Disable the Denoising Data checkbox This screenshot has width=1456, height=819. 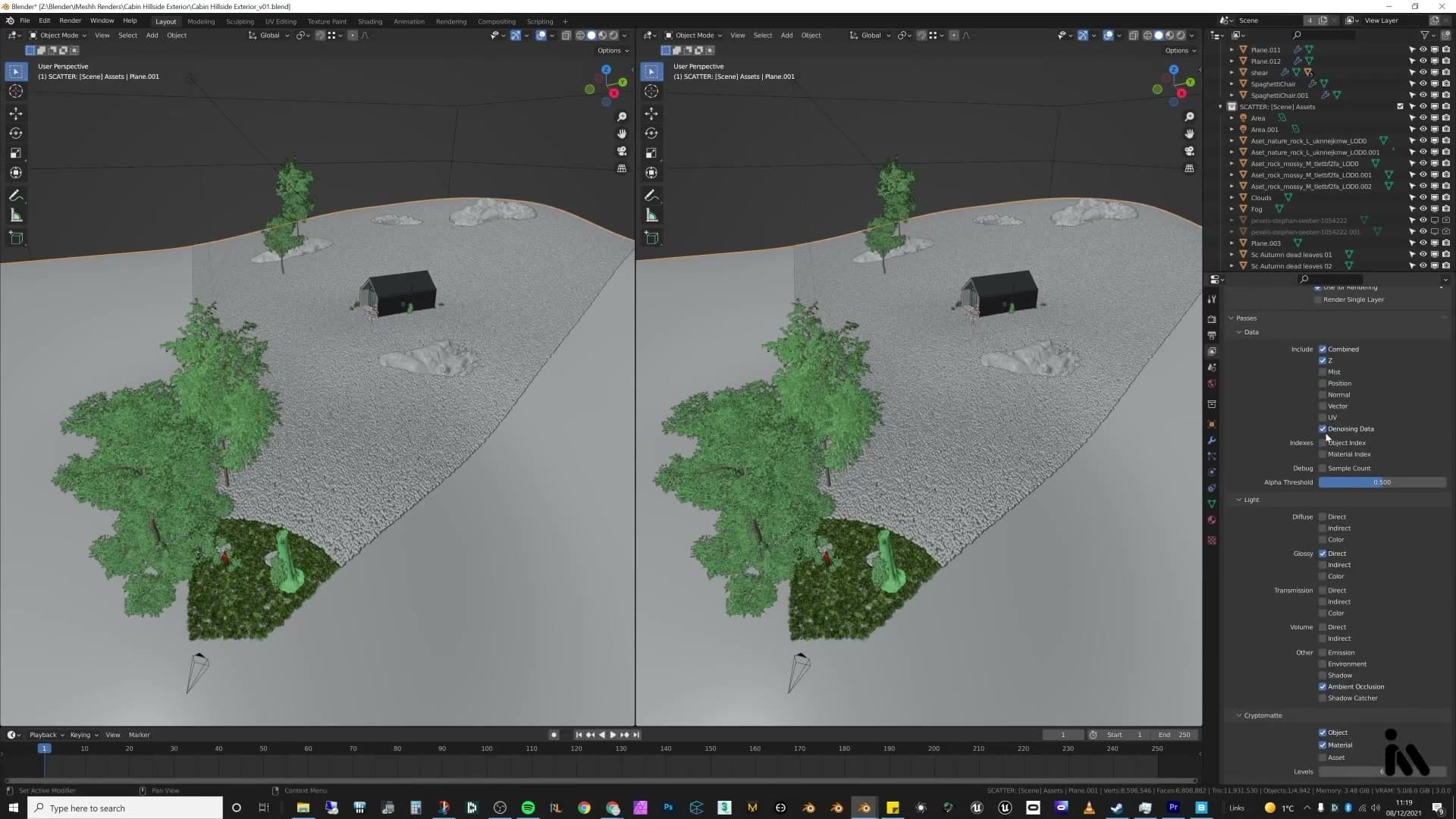pyautogui.click(x=1323, y=429)
